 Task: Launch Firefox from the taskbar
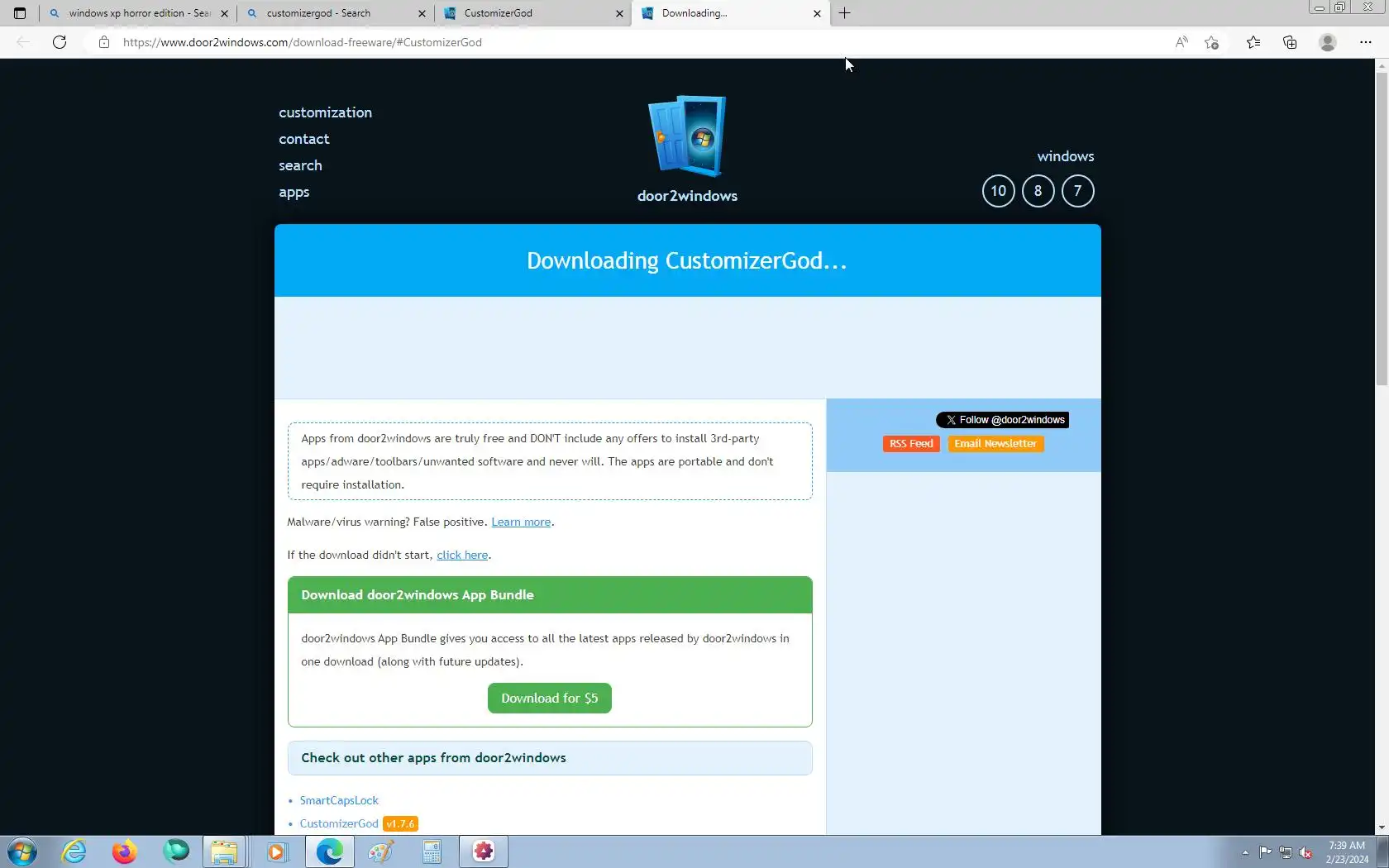(x=125, y=851)
